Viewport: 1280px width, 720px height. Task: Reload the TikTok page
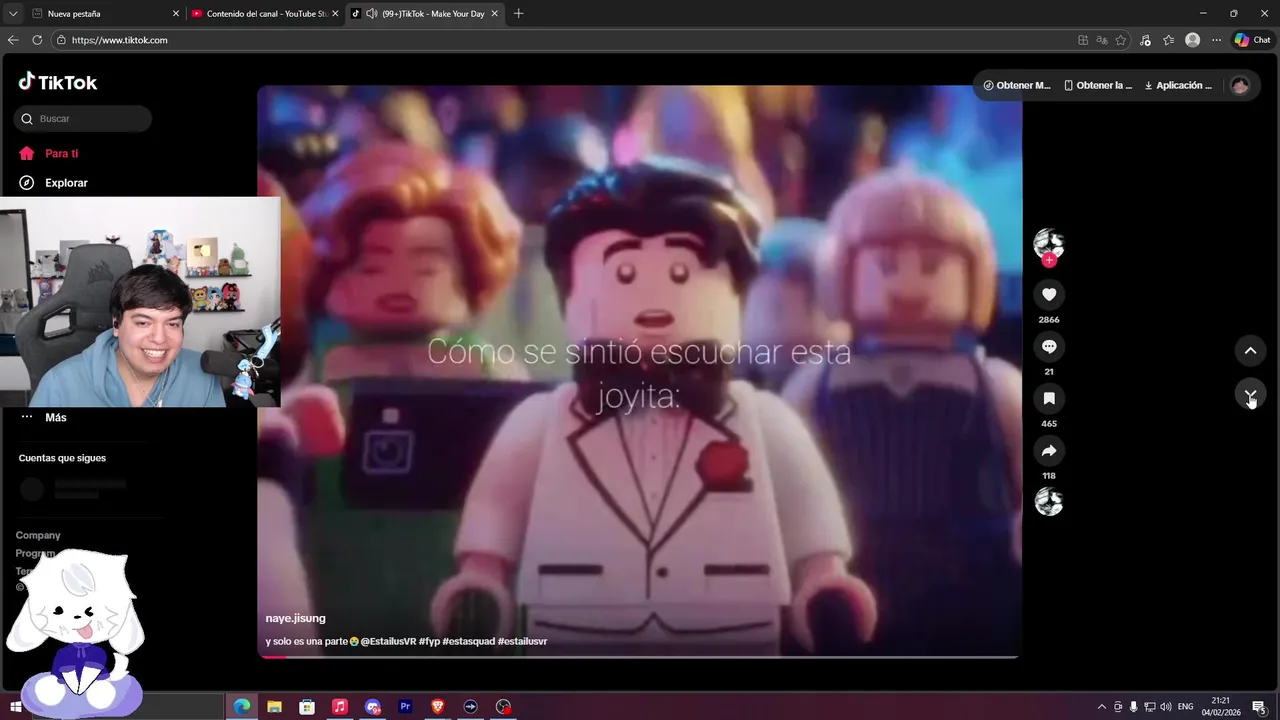(37, 40)
